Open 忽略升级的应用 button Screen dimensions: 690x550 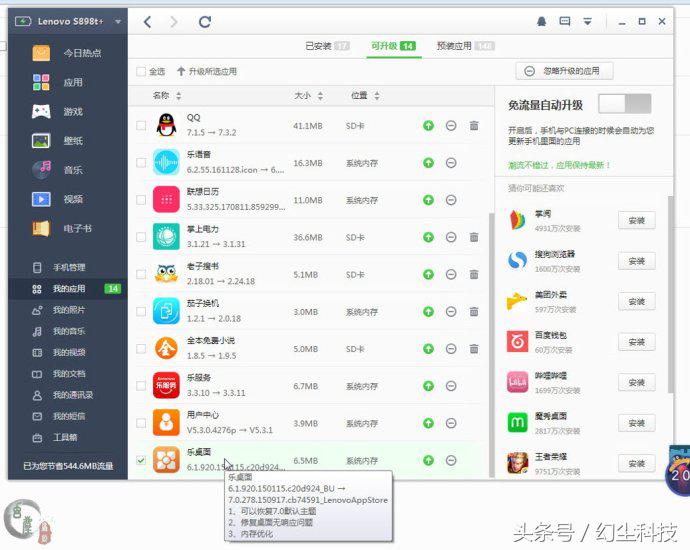coord(564,71)
